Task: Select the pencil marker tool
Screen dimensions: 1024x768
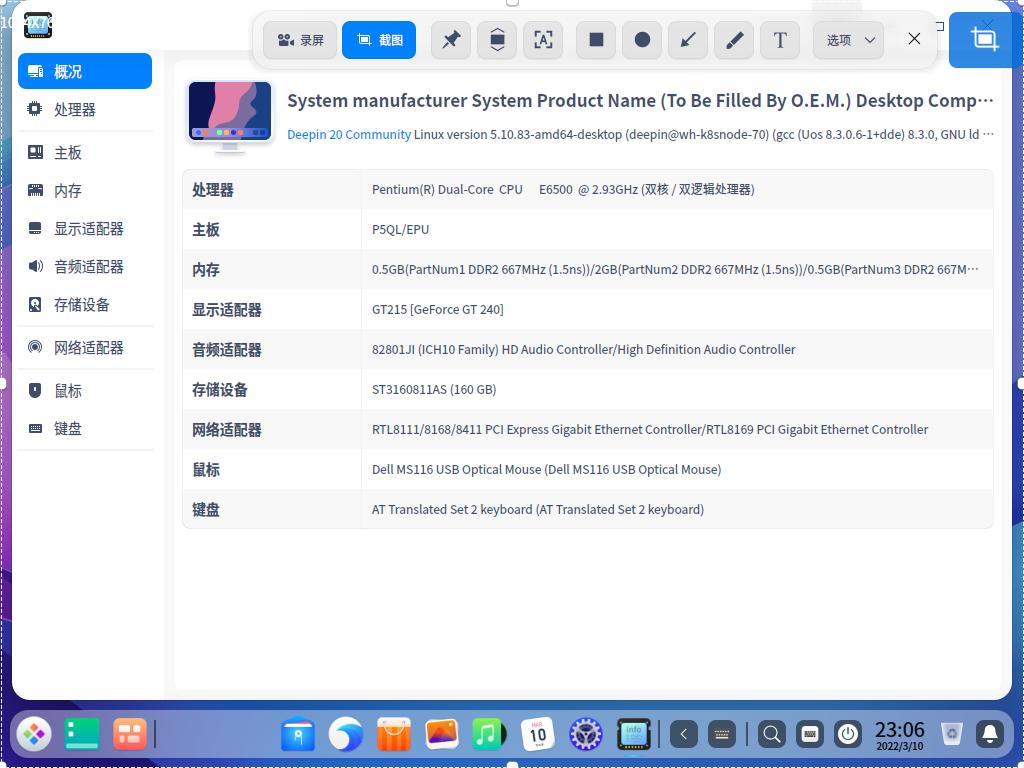Action: tap(733, 40)
